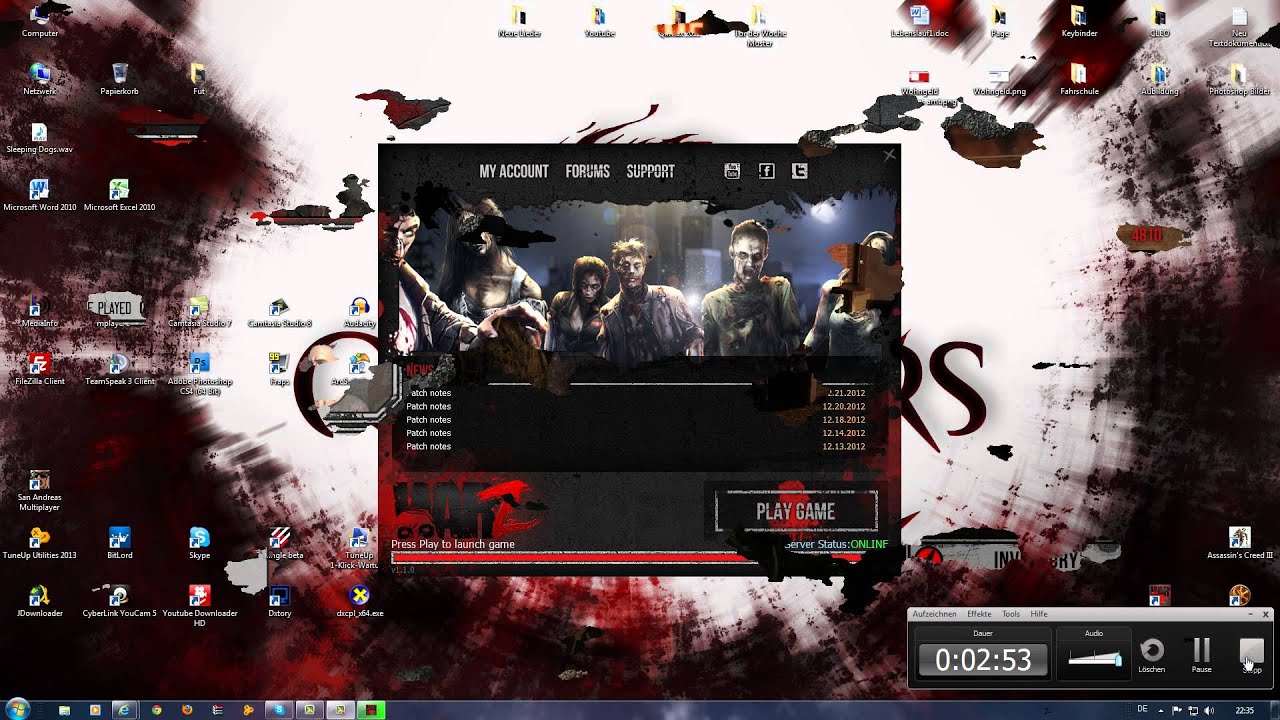Open Google Chrome from the taskbar

pyautogui.click(x=156, y=710)
